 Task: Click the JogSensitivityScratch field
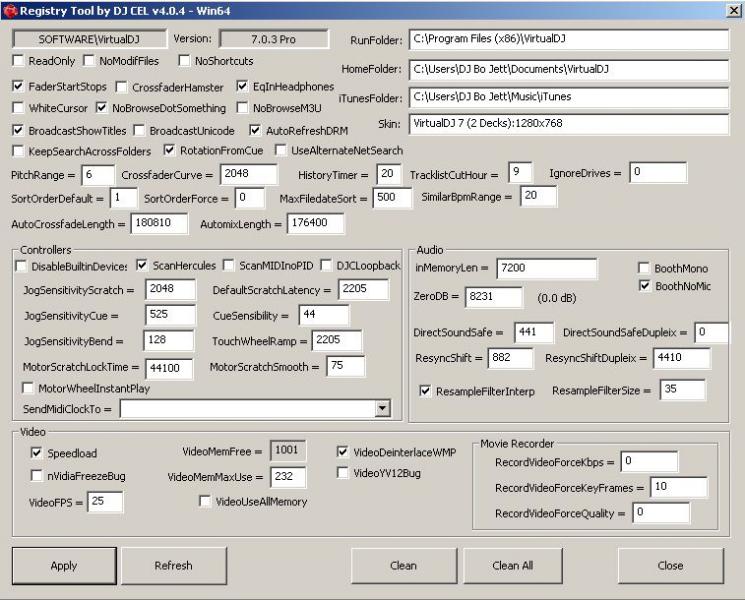171,289
